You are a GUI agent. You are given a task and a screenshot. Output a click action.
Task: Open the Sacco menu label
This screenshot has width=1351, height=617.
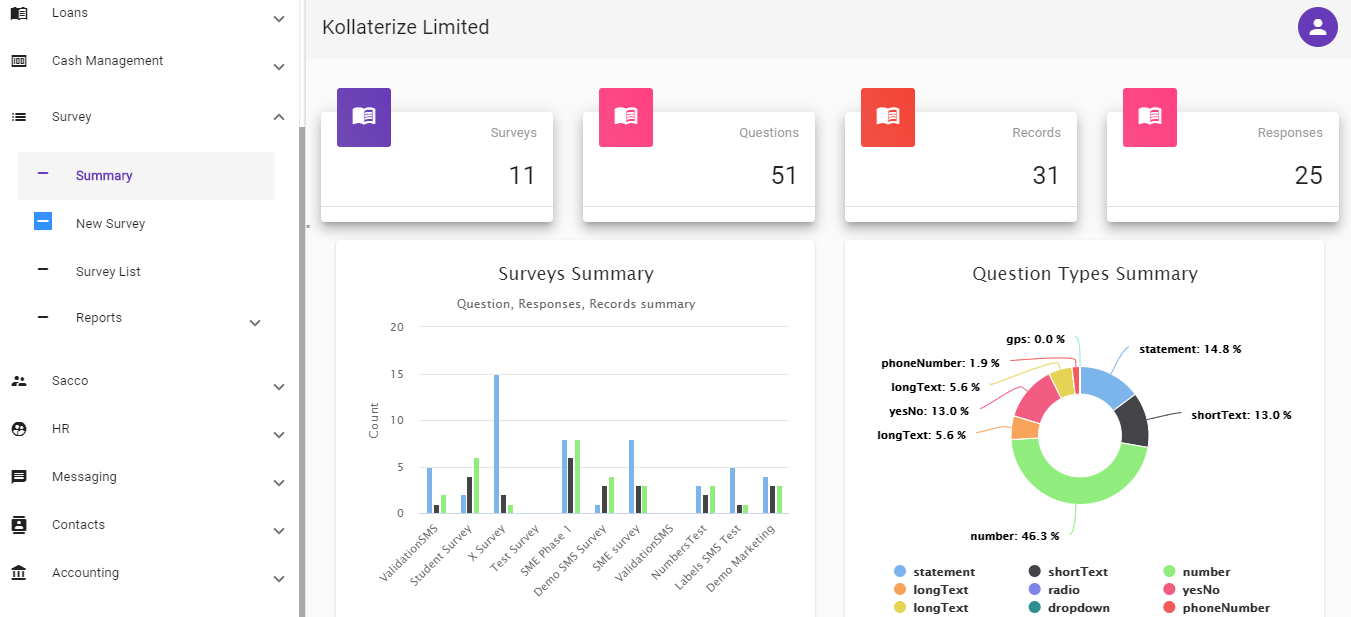(x=70, y=381)
